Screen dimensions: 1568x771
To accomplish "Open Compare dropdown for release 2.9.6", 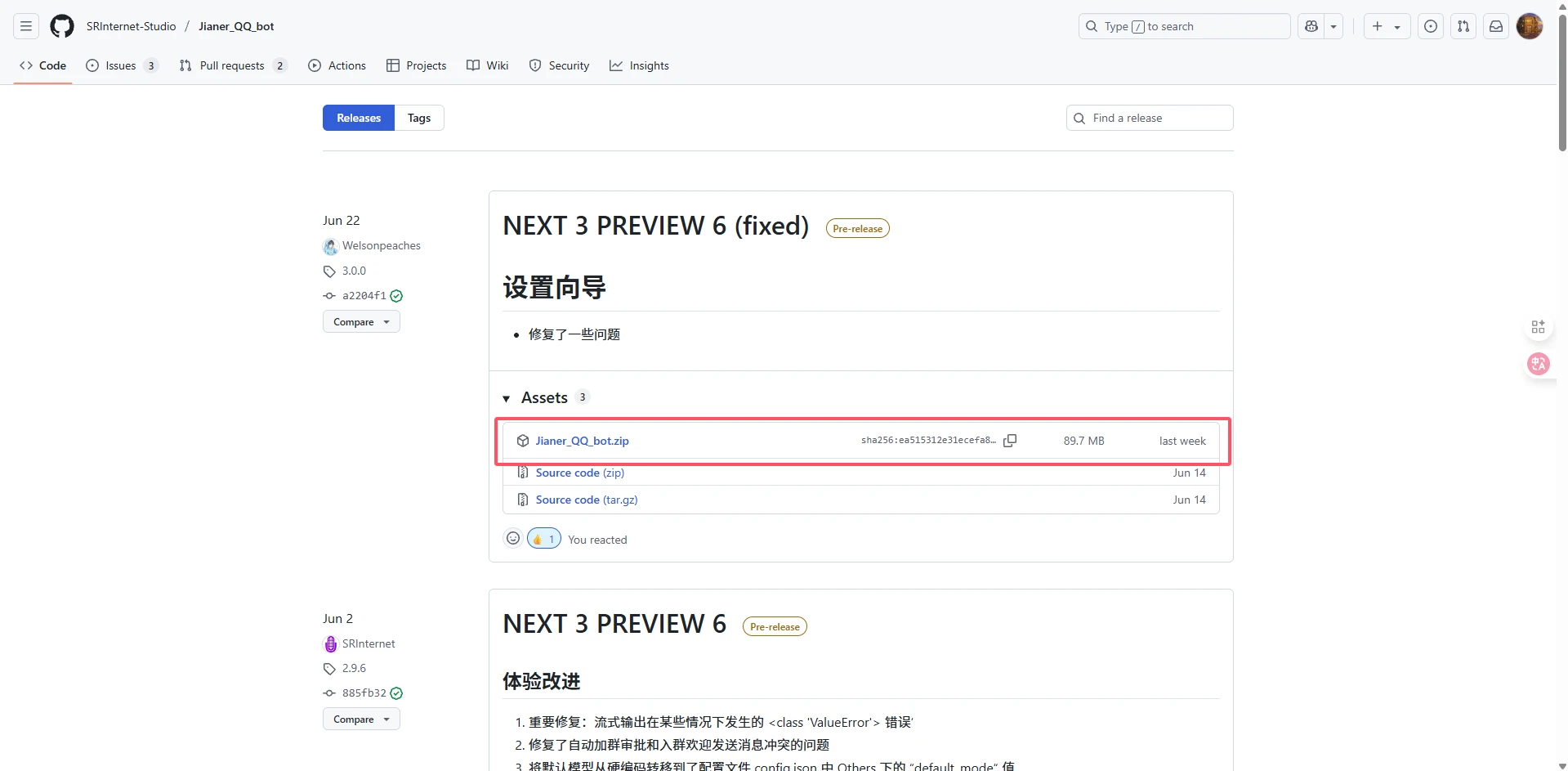I will point(361,719).
